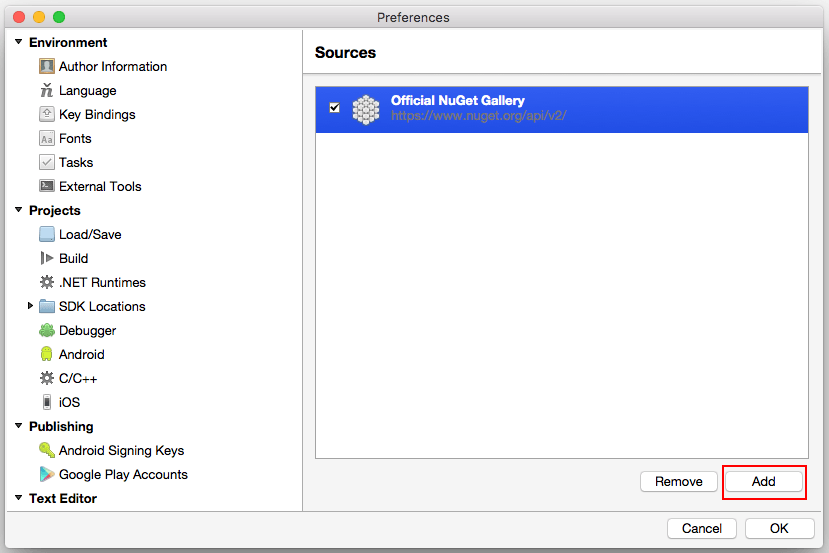Image resolution: width=829 pixels, height=553 pixels.
Task: Click the Text Editor category heading
Action: tap(63, 499)
